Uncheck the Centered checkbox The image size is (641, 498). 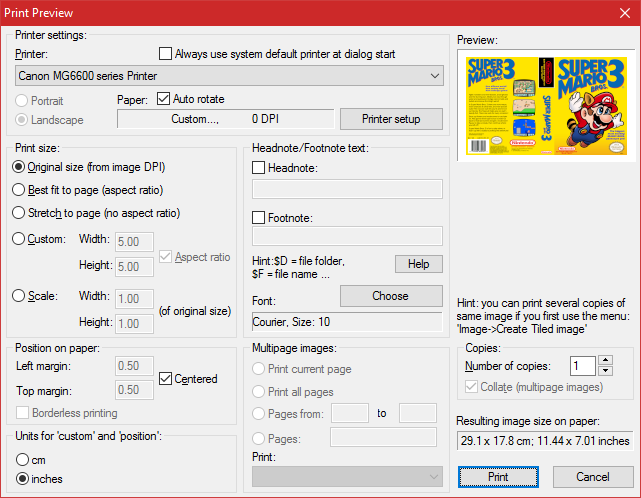click(167, 379)
